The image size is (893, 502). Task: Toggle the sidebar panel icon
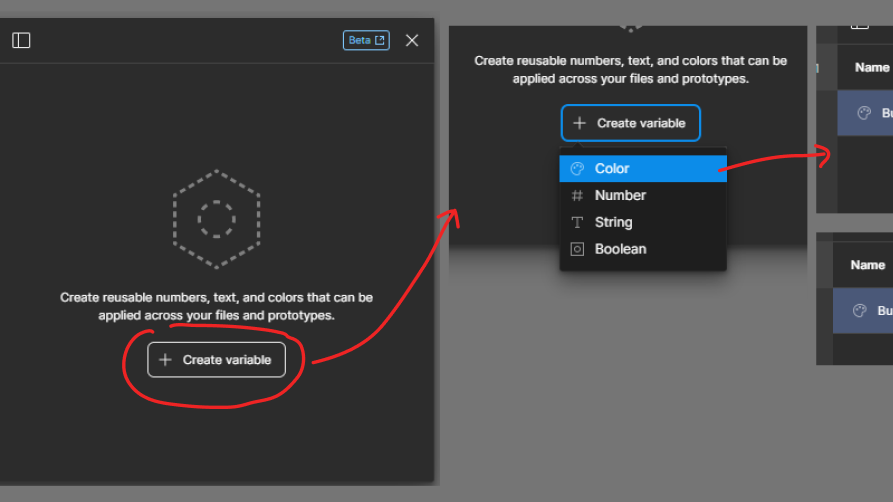click(x=21, y=40)
